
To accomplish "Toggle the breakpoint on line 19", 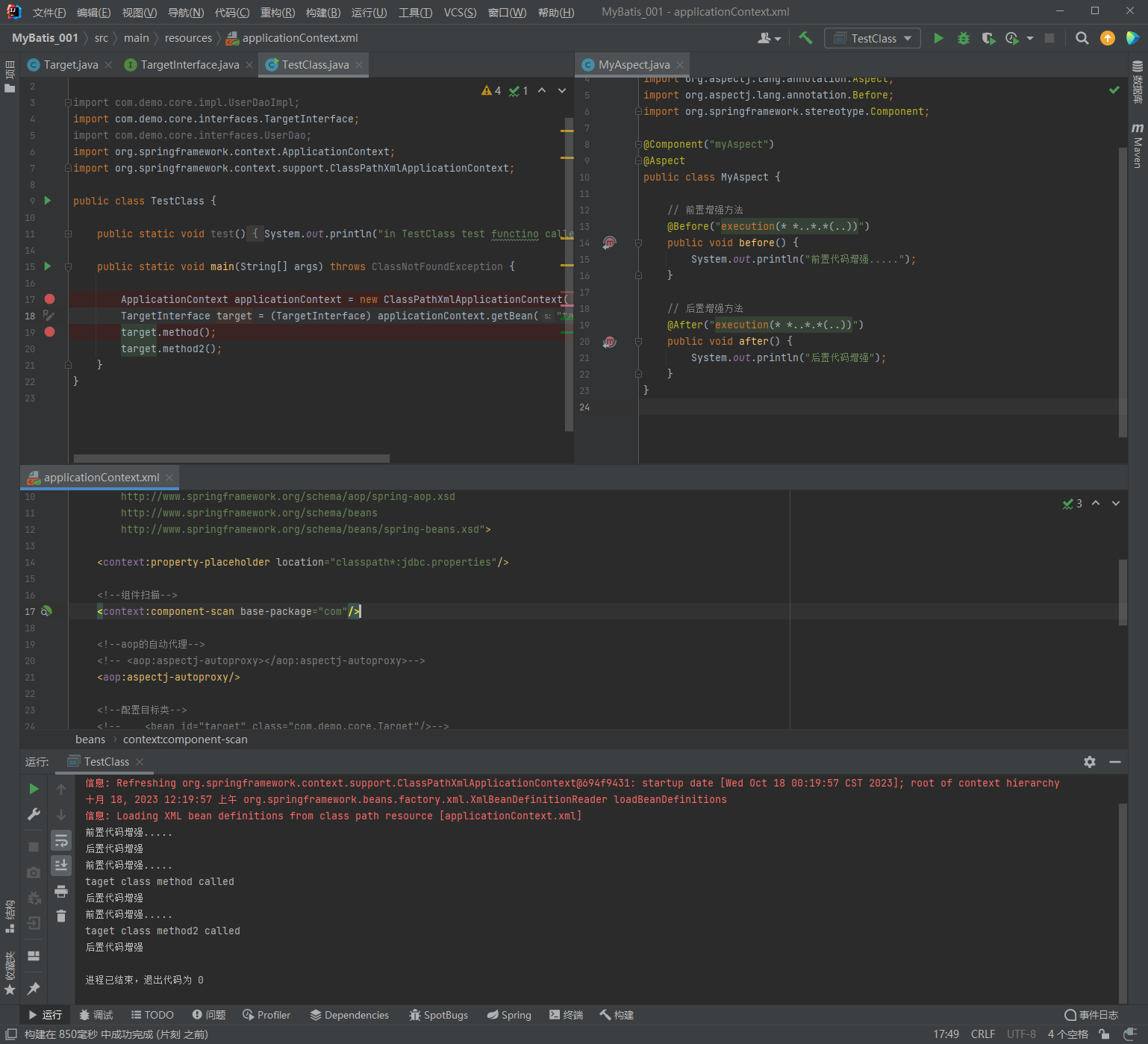I will pyautogui.click(x=49, y=332).
